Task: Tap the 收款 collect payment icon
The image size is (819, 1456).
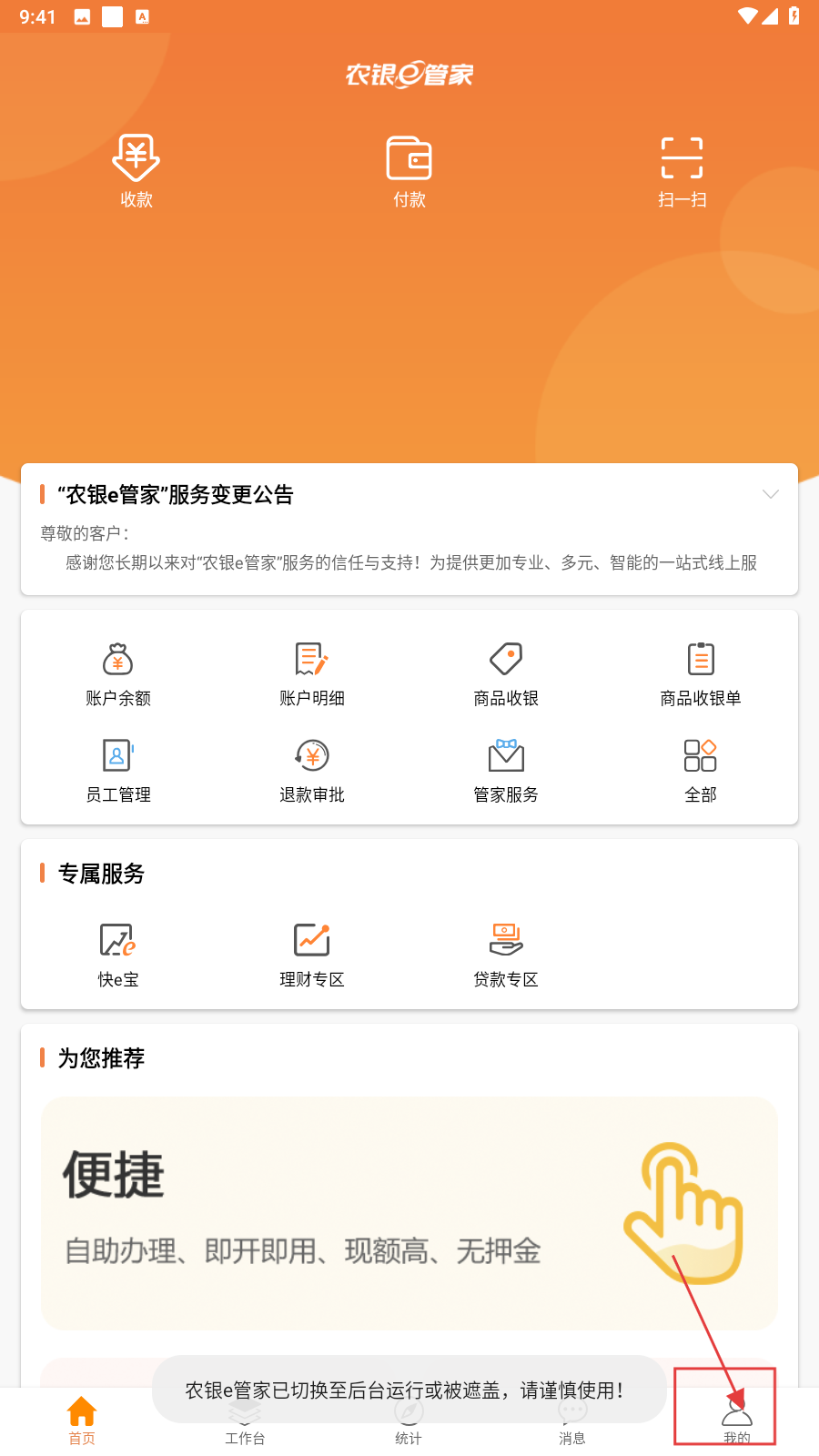Action: point(136,157)
